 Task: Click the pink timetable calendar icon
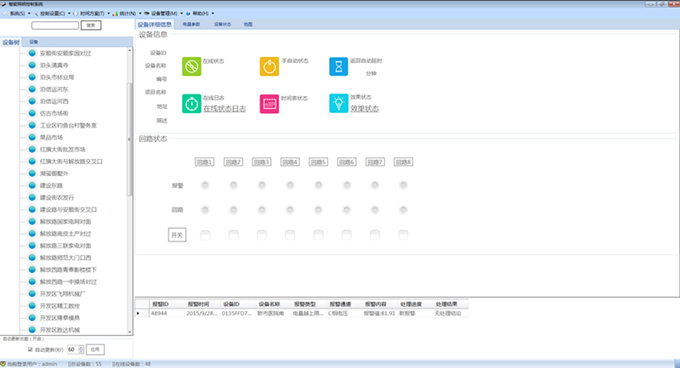269,104
